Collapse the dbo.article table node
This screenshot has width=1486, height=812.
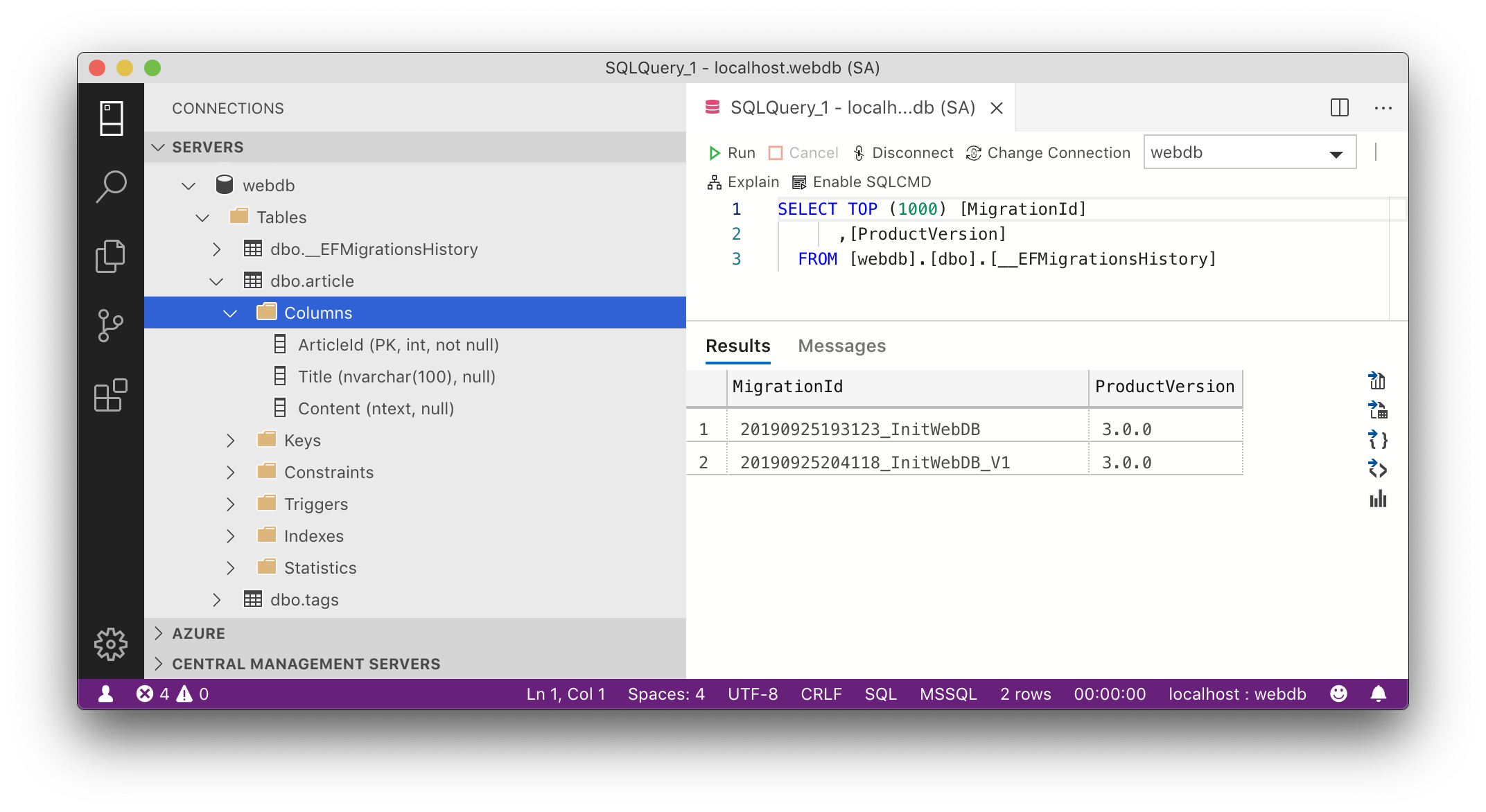216,281
